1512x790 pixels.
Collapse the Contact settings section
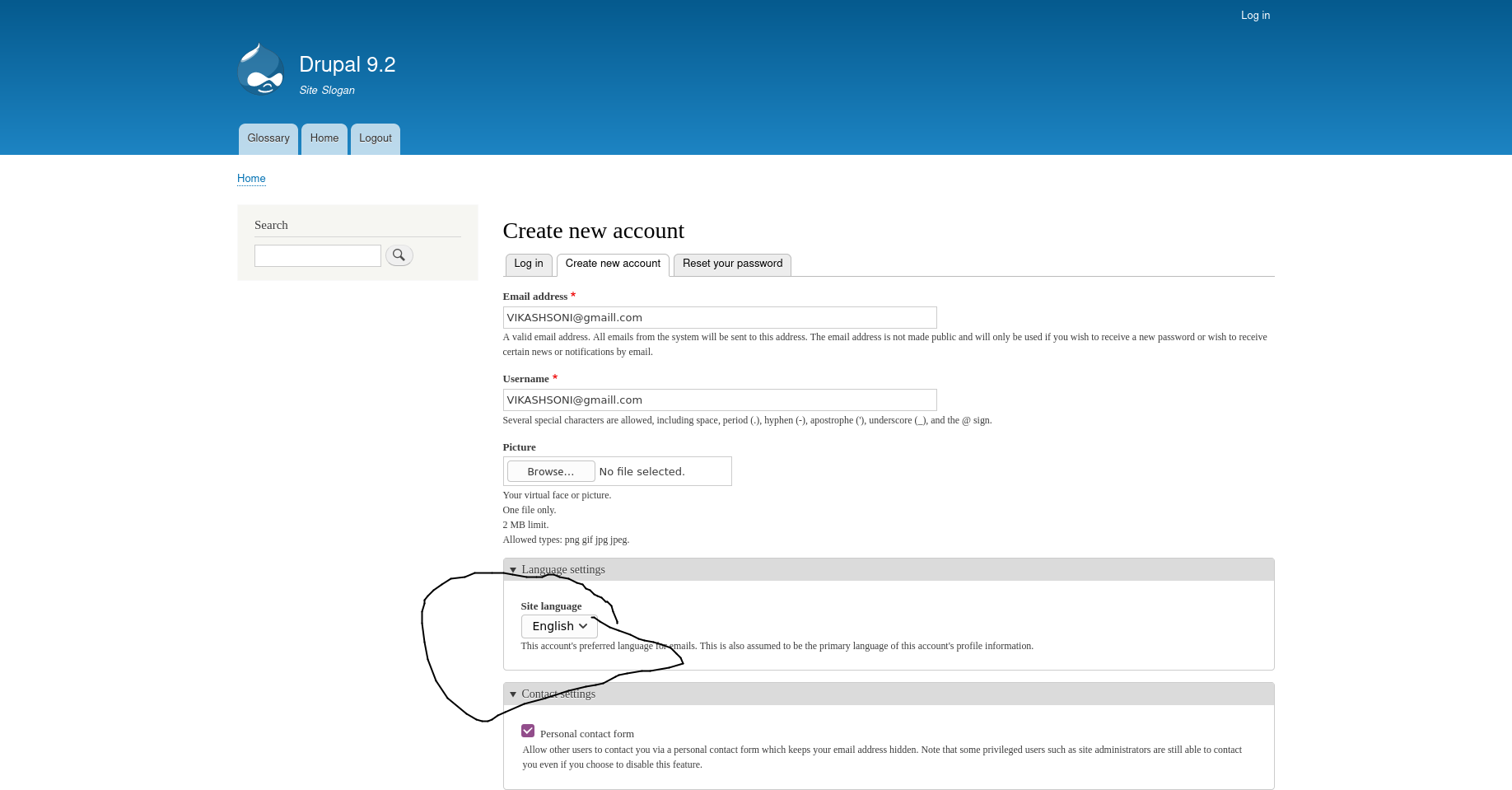pyautogui.click(x=558, y=694)
